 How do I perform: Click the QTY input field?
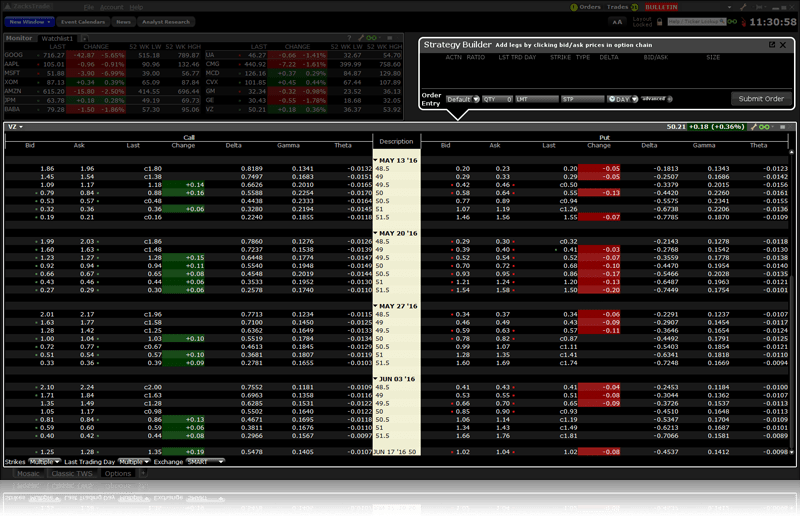click(x=497, y=99)
